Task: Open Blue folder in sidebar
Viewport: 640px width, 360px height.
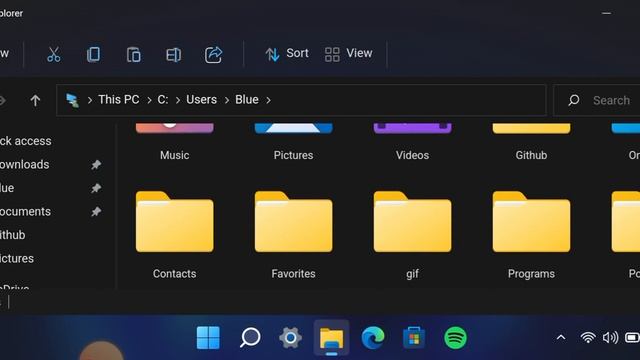Action: click(x=7, y=188)
